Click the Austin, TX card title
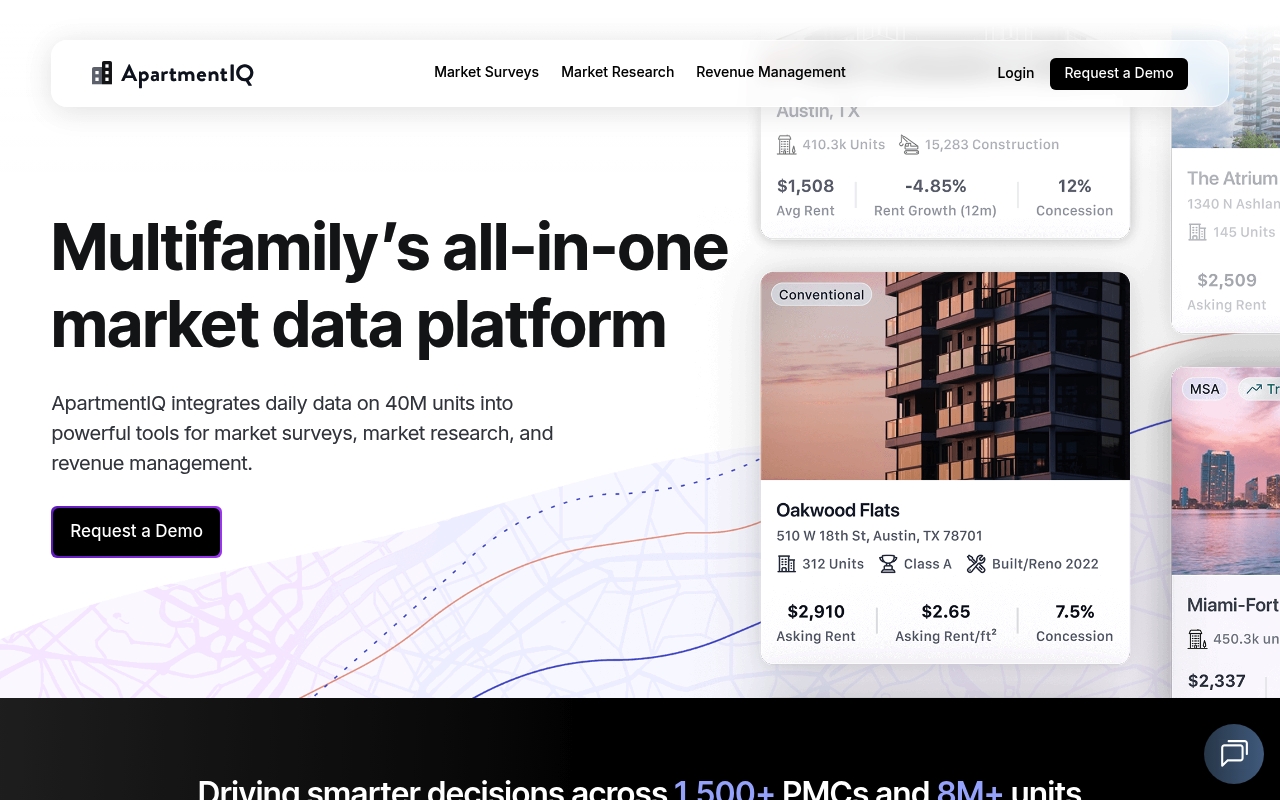Screen dimensions: 1280x800 click(x=818, y=111)
